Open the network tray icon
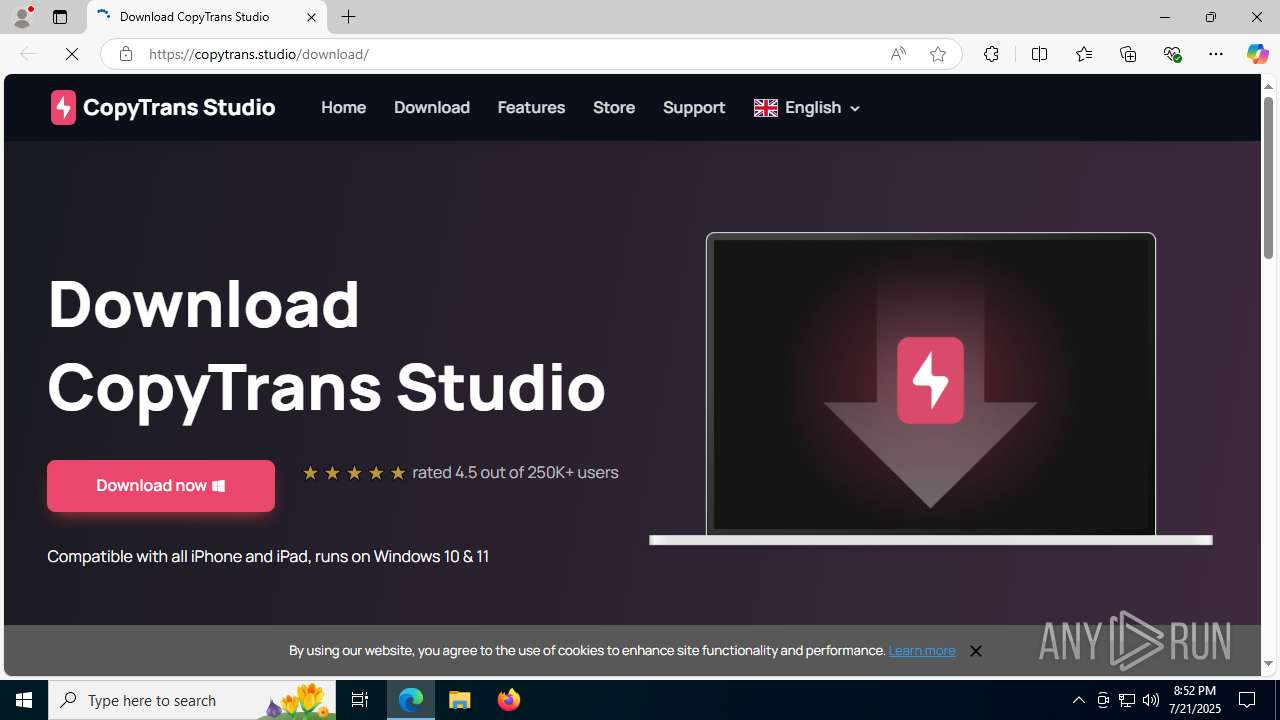 pos(1127,700)
